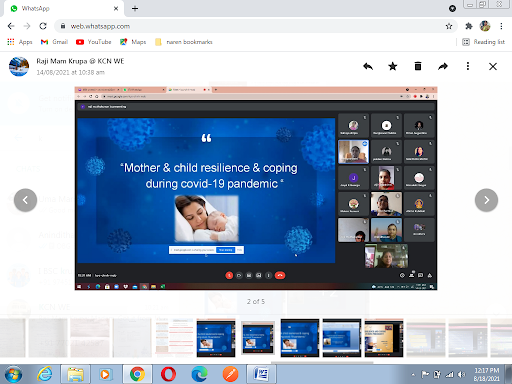Select the third blue slide thumbnail
This screenshot has width=512, height=384.
(x=300, y=338)
